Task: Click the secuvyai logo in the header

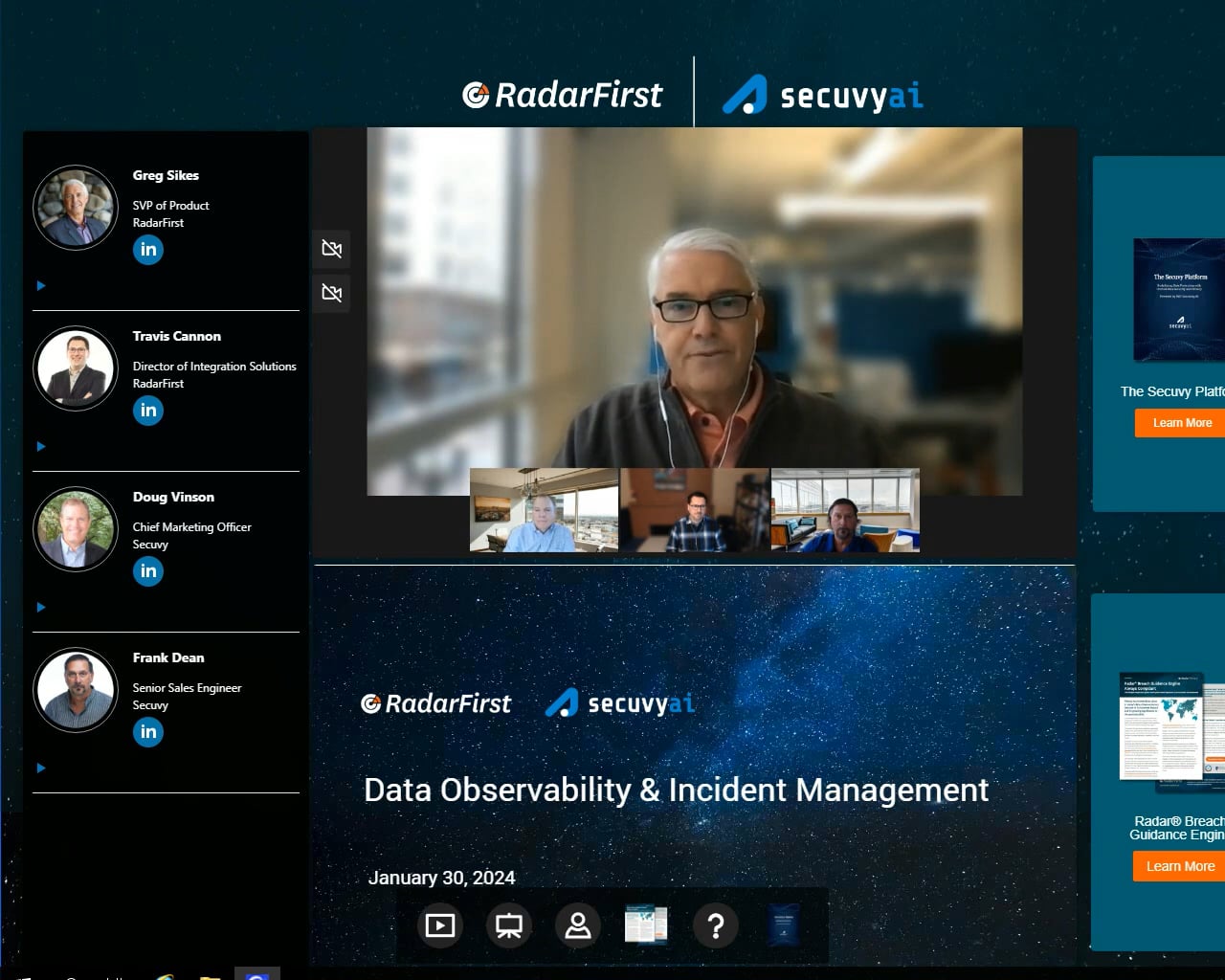Action: pyautogui.click(x=823, y=95)
